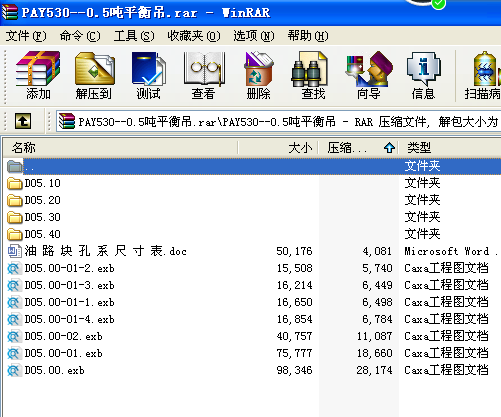This screenshot has height=417, width=501.
Task: Select file name D05.00-01-2.exb
Action: click(69, 268)
